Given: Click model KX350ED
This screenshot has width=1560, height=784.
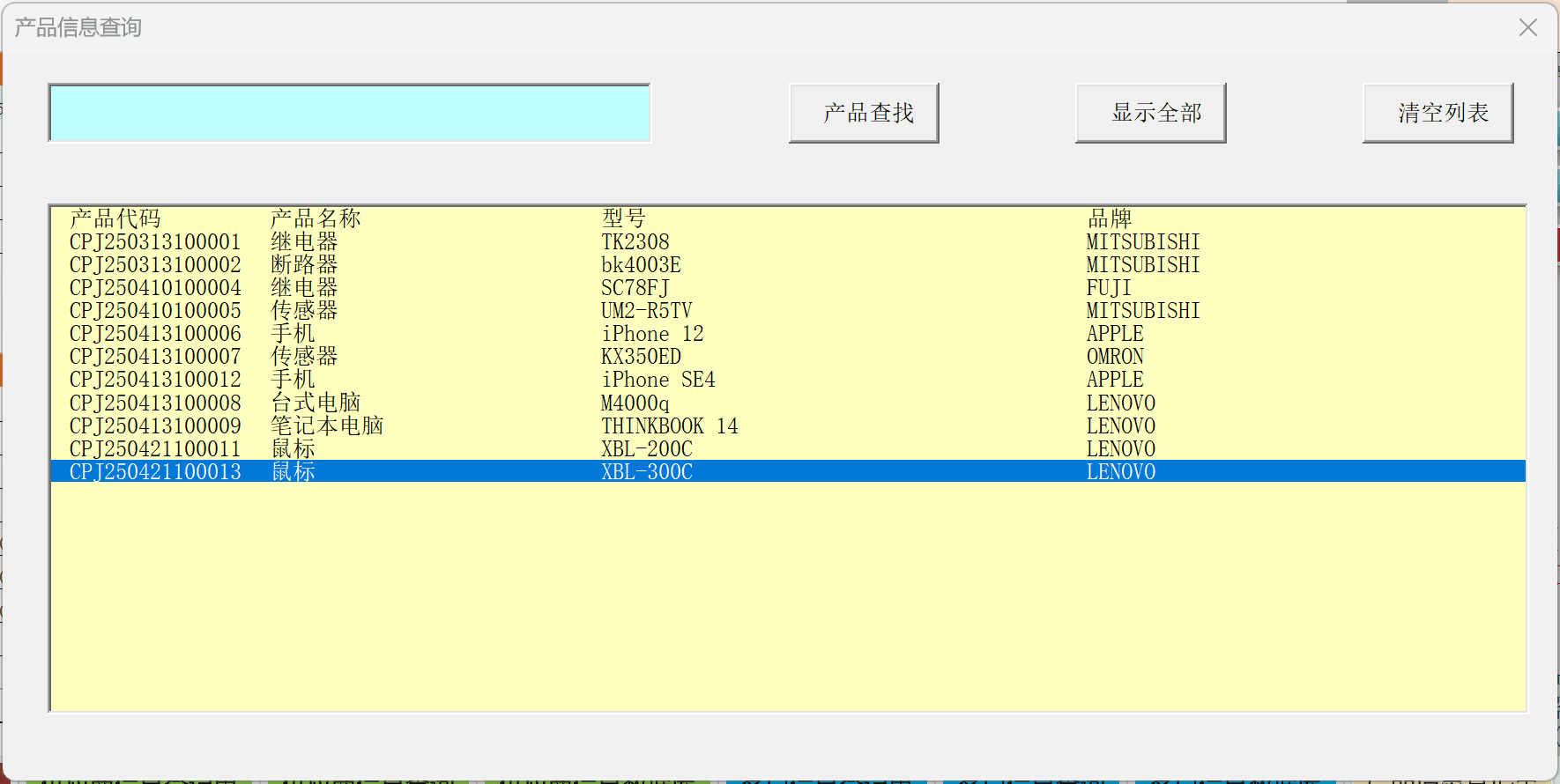Looking at the screenshot, I should [x=642, y=357].
